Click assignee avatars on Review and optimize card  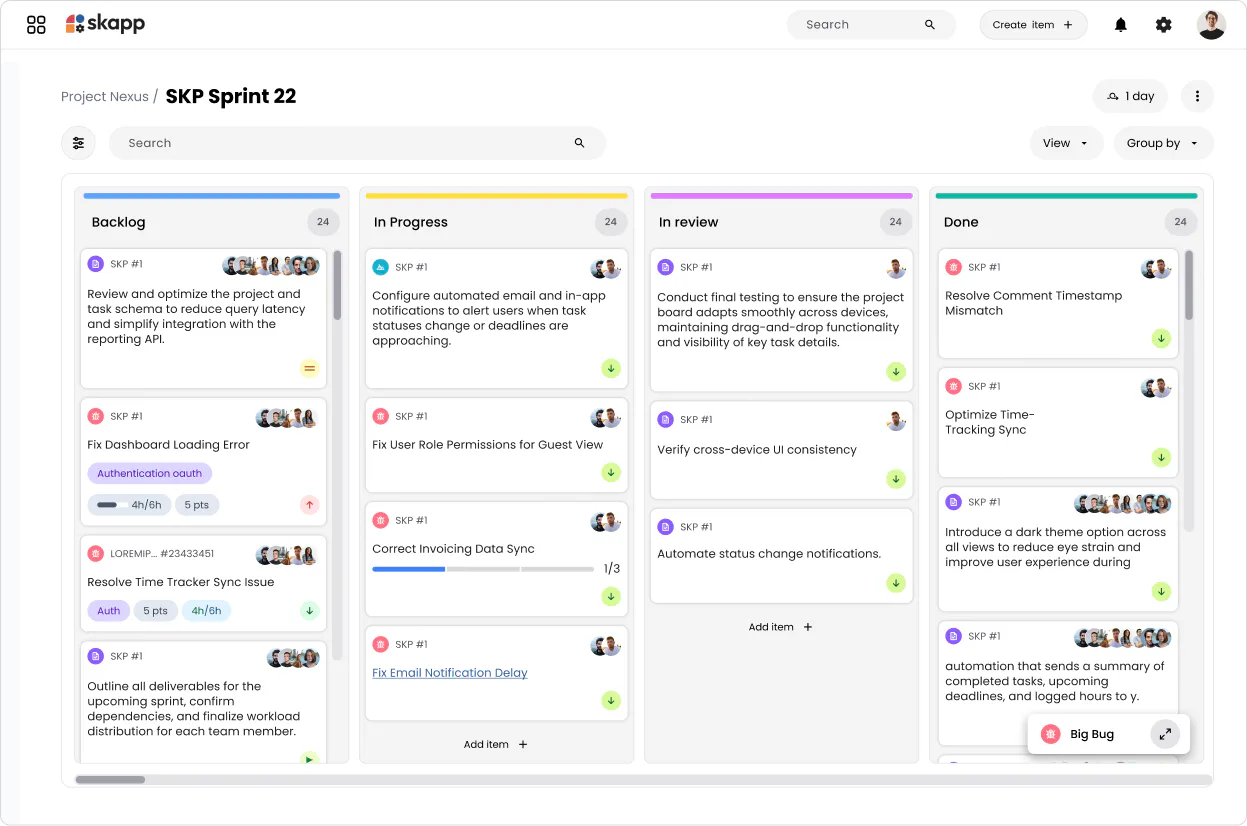tap(271, 266)
